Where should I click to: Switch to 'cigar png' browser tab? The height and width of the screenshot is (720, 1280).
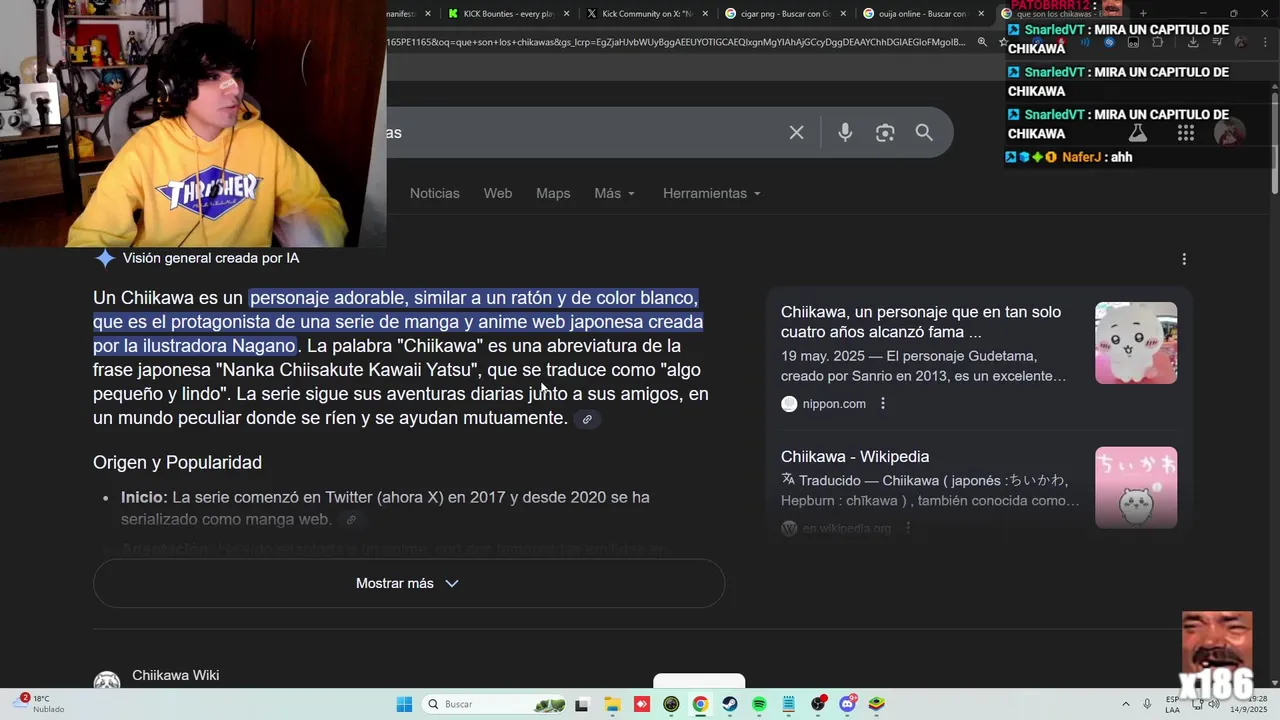coord(785,14)
